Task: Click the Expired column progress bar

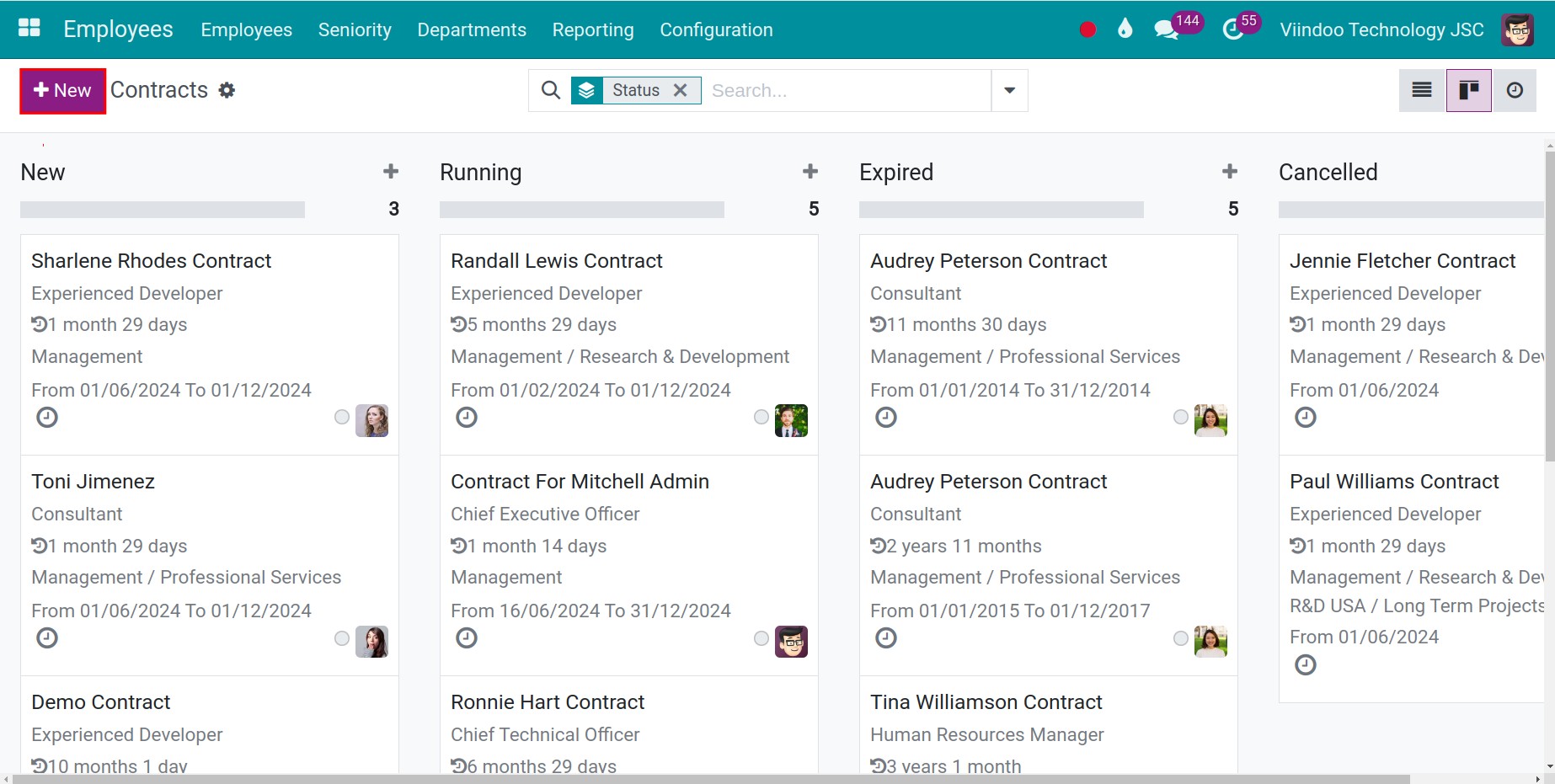Action: (1002, 210)
